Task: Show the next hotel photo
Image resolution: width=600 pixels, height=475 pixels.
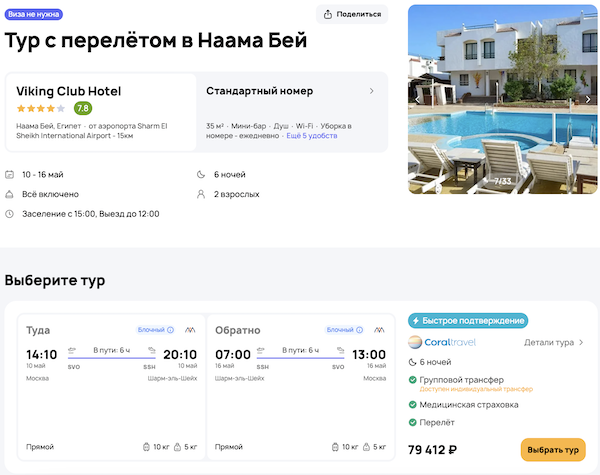Action: pyautogui.click(x=589, y=99)
